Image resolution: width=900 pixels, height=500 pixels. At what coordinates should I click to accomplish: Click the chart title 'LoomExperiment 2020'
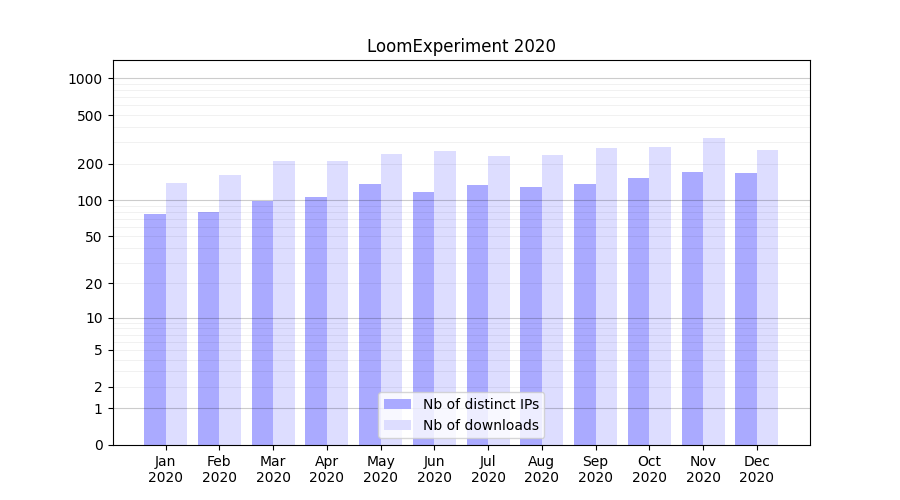461,46
